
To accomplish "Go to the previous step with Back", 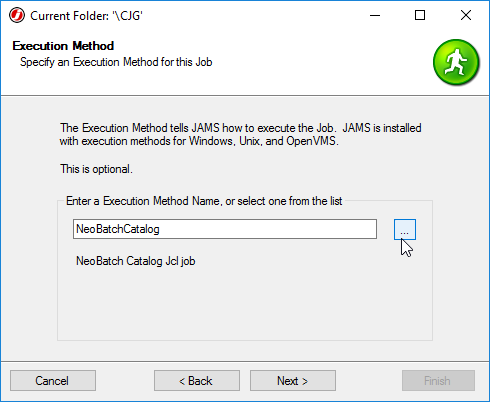I will 197,381.
